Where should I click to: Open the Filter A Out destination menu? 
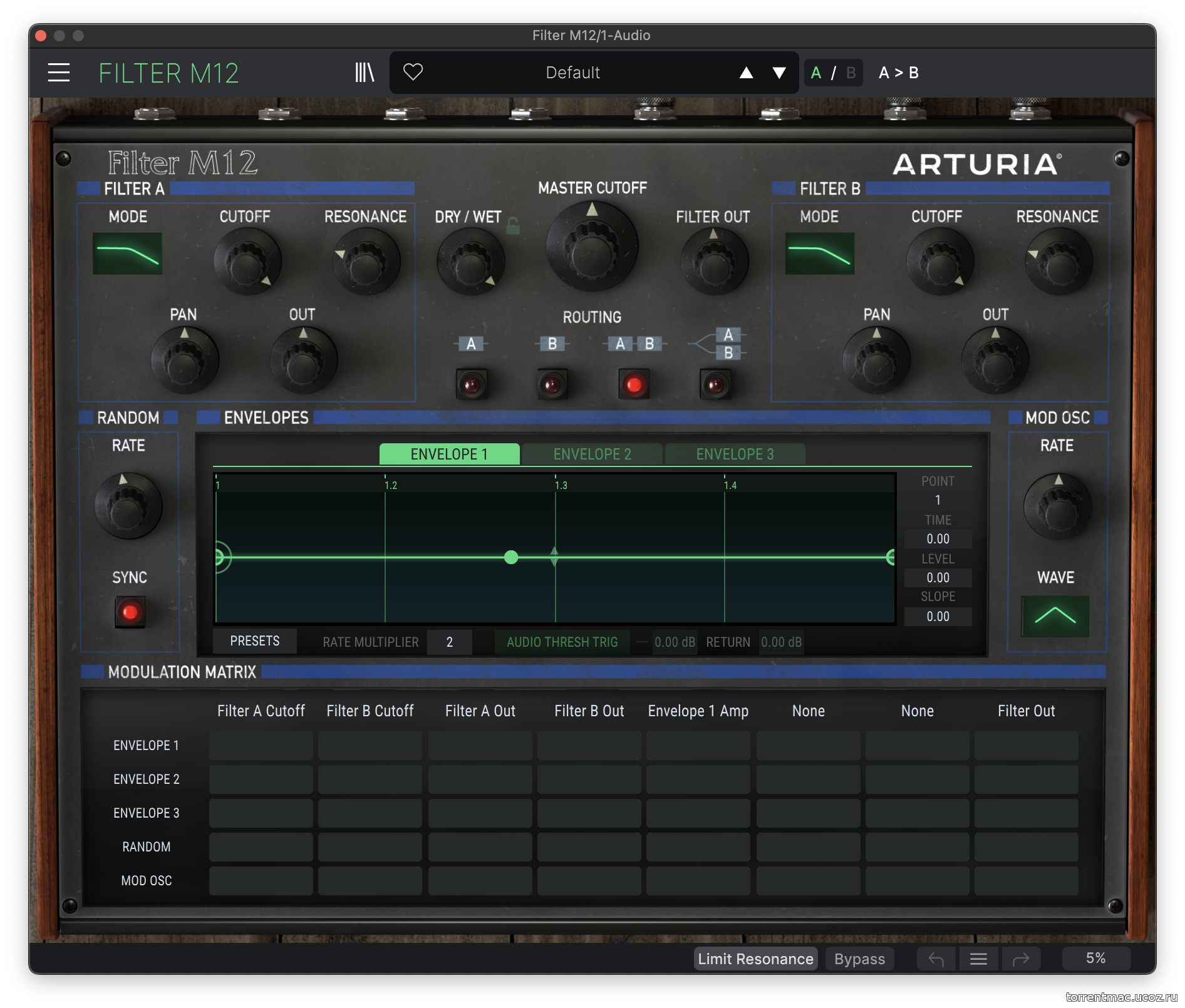click(480, 711)
